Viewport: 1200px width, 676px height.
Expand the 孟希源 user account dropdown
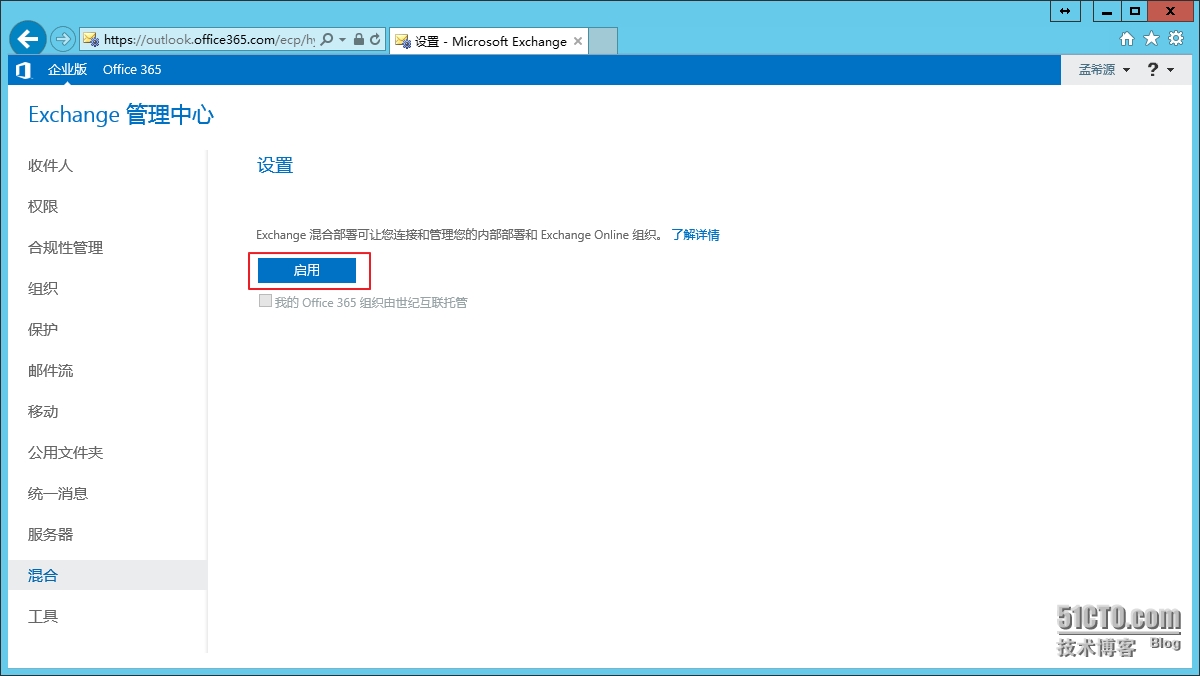tap(1104, 70)
